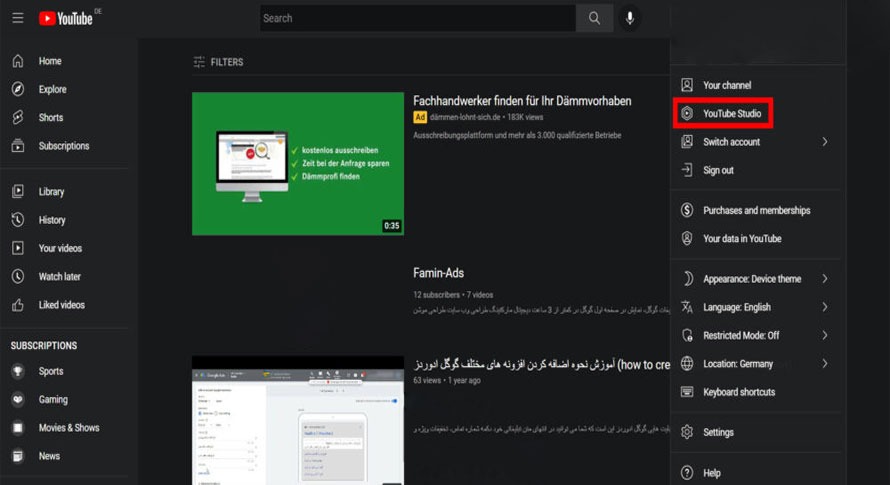The width and height of the screenshot is (890, 485).
Task: Choose Sign out from account menu
Action: 718,170
